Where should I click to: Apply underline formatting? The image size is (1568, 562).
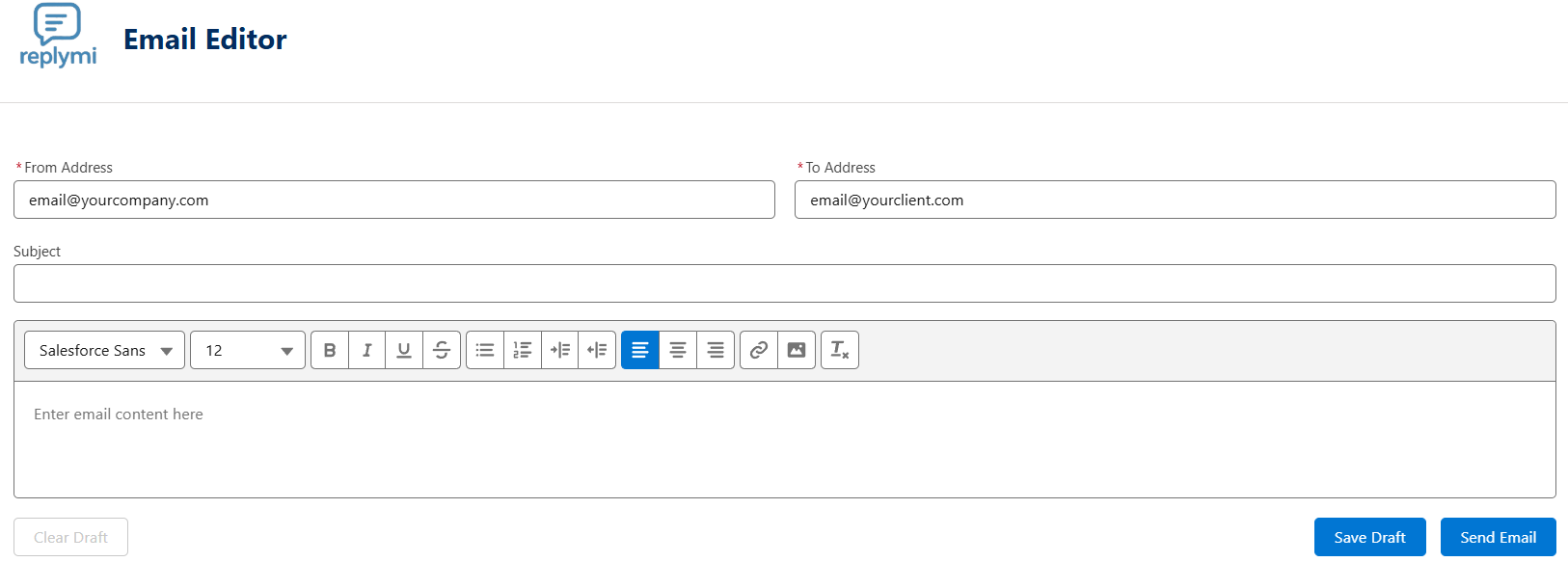click(x=404, y=350)
